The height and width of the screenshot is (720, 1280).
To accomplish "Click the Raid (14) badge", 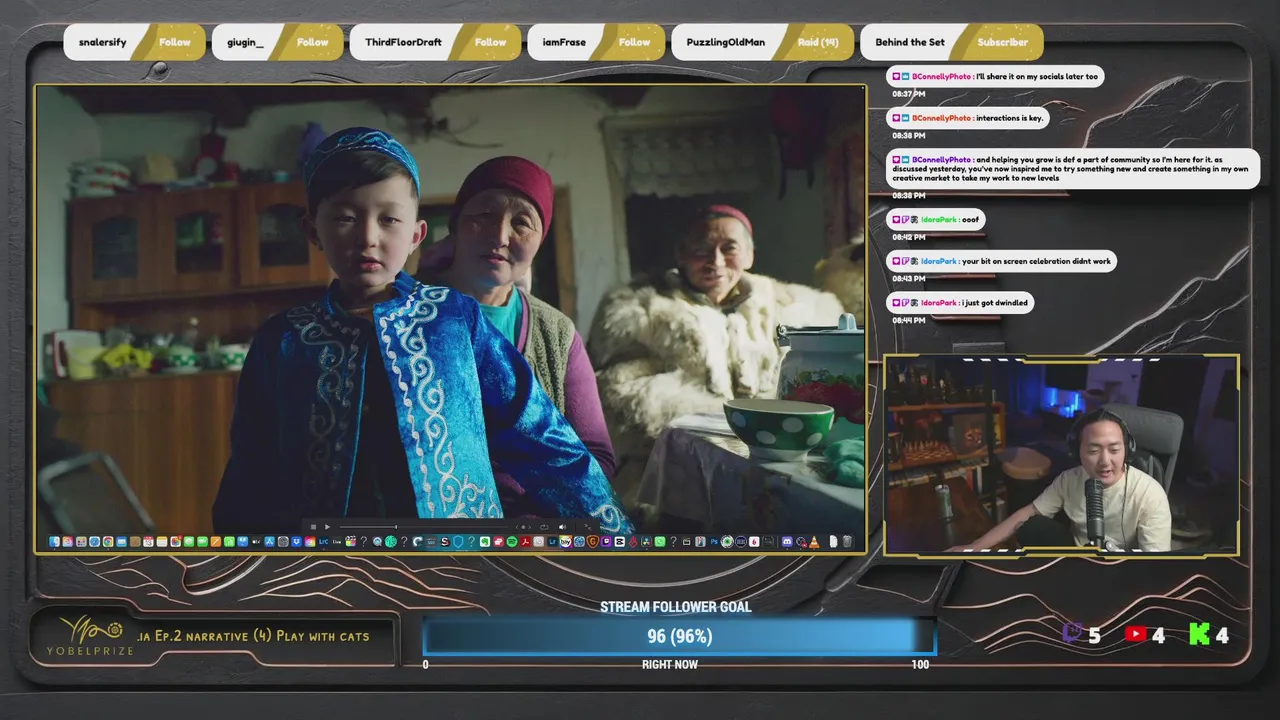I will (818, 42).
